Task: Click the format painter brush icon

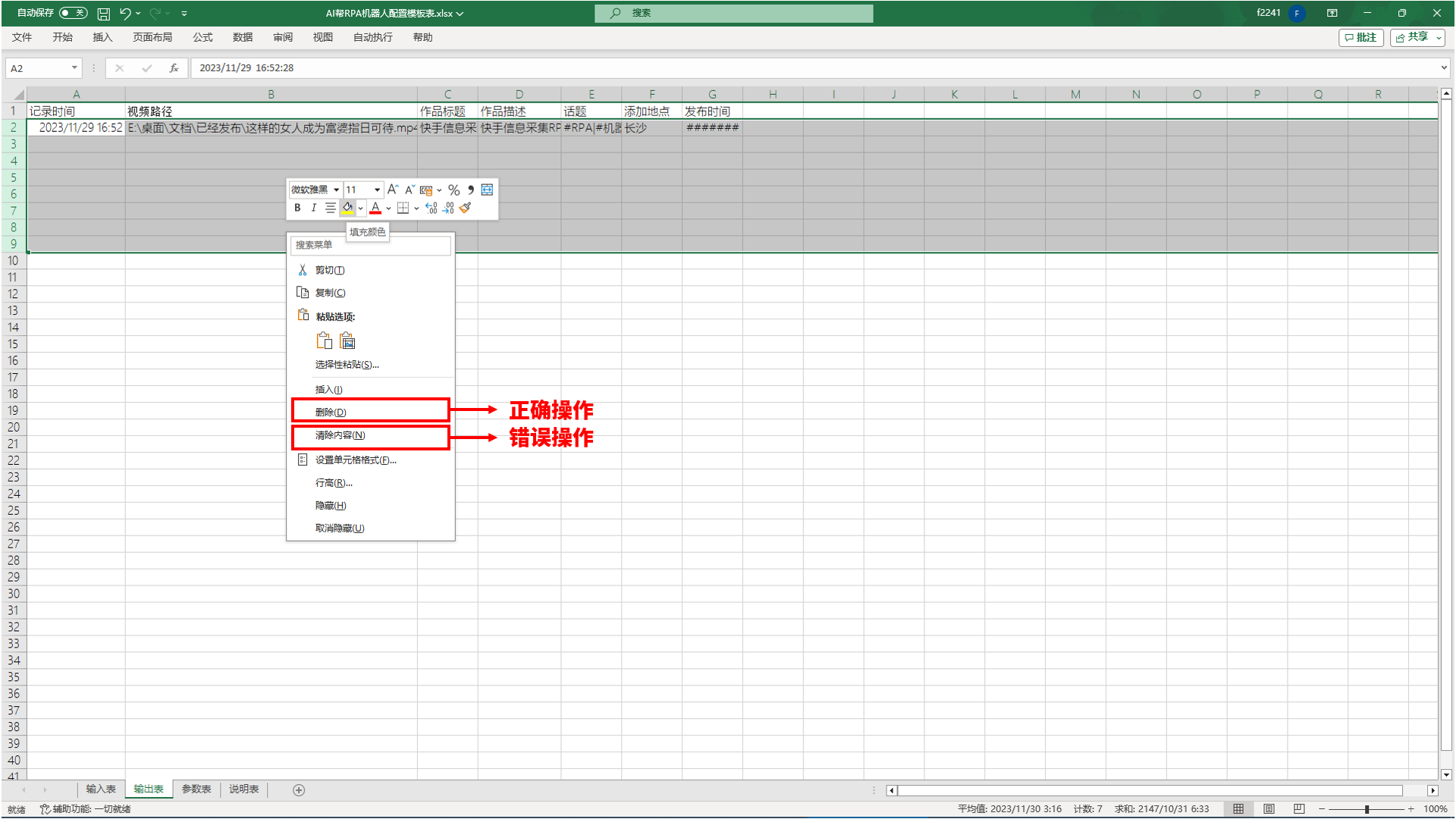Action: point(466,208)
